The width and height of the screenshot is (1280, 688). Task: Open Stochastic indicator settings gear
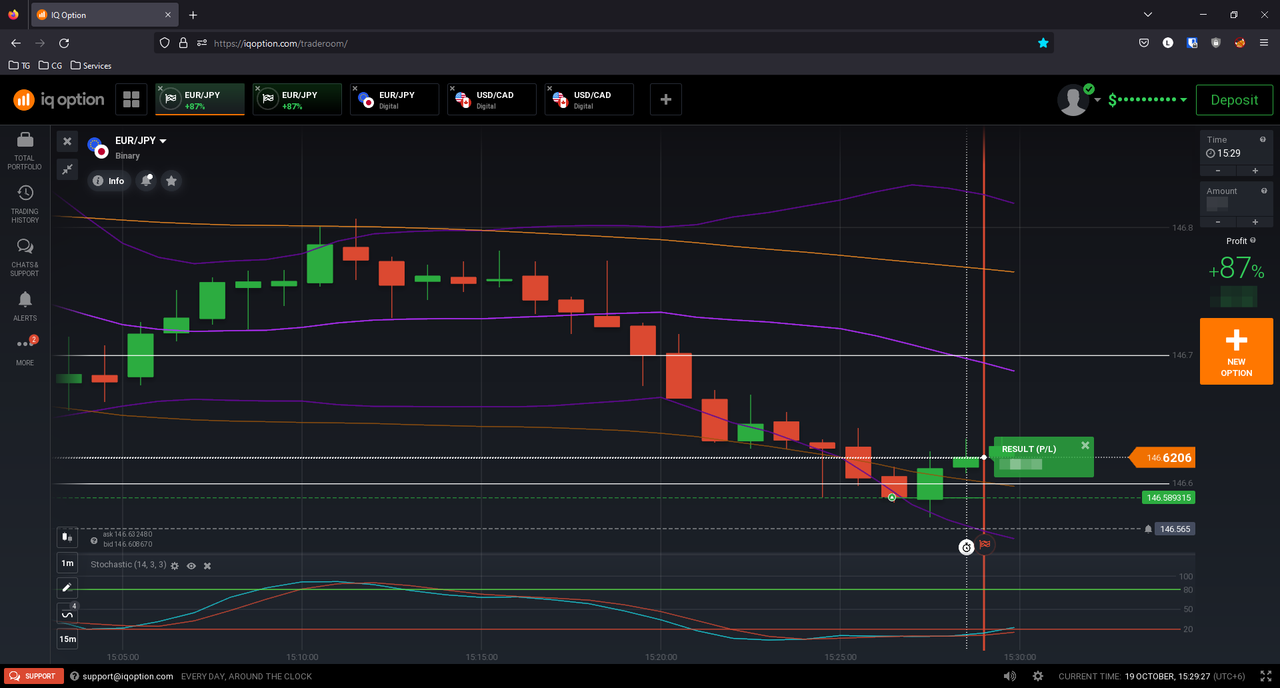175,566
